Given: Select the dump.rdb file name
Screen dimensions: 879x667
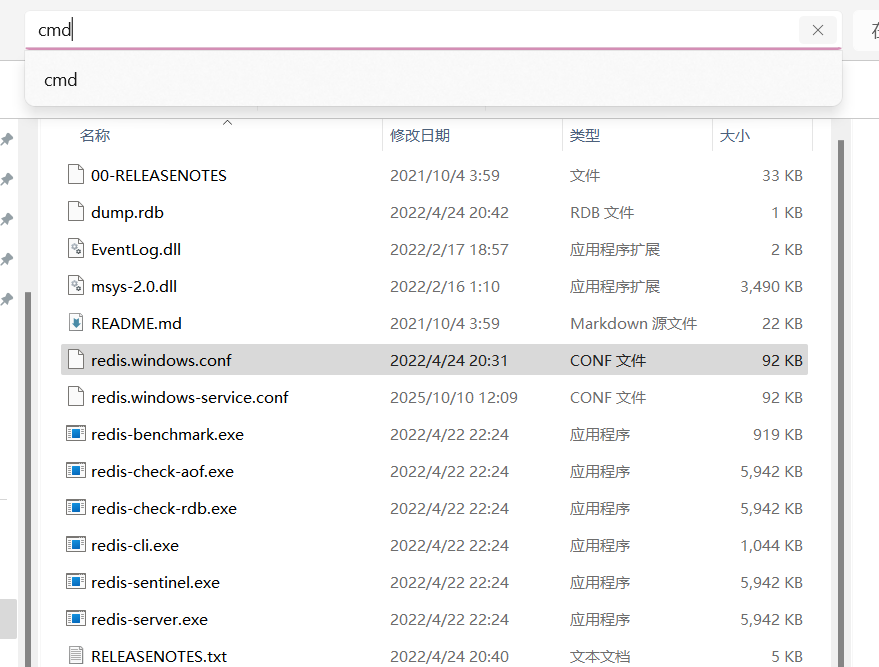Looking at the screenshot, I should point(127,212).
